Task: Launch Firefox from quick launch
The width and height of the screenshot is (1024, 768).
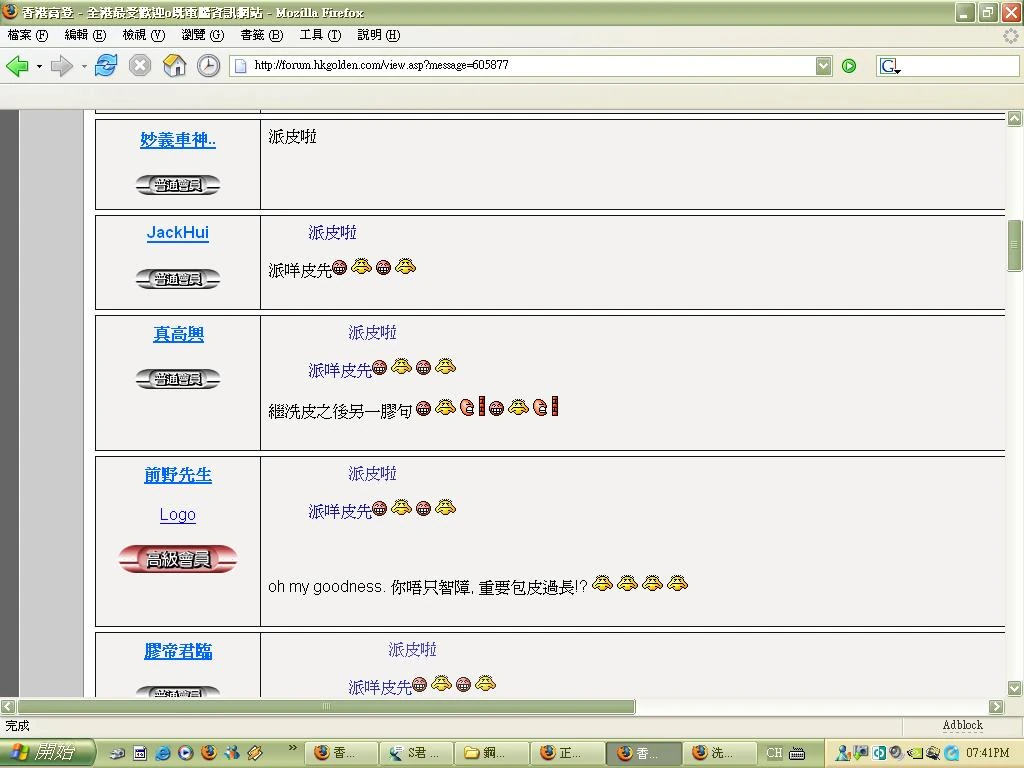Action: click(x=209, y=753)
